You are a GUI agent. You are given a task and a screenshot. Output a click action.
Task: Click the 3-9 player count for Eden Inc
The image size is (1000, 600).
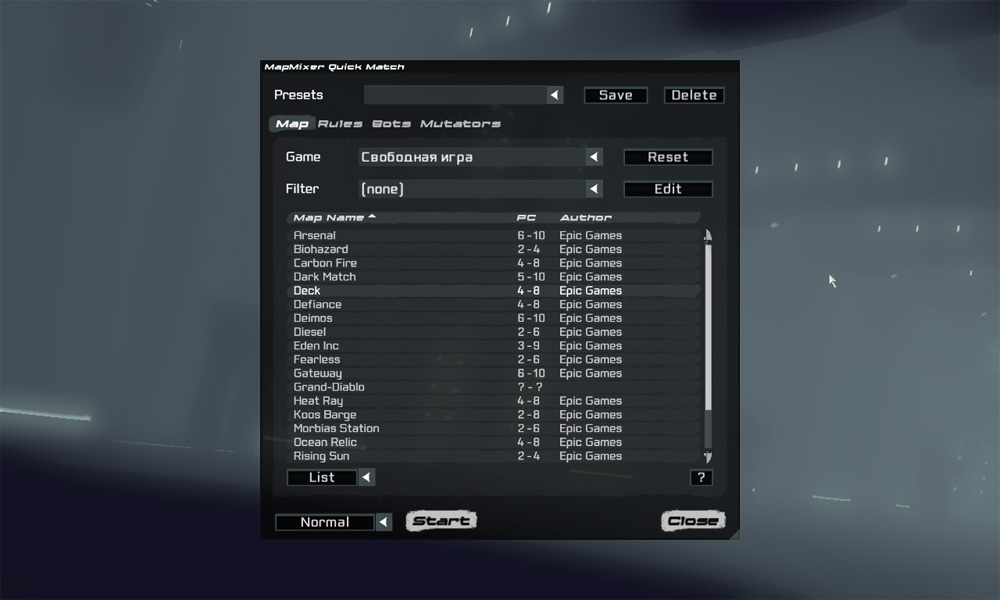529,346
